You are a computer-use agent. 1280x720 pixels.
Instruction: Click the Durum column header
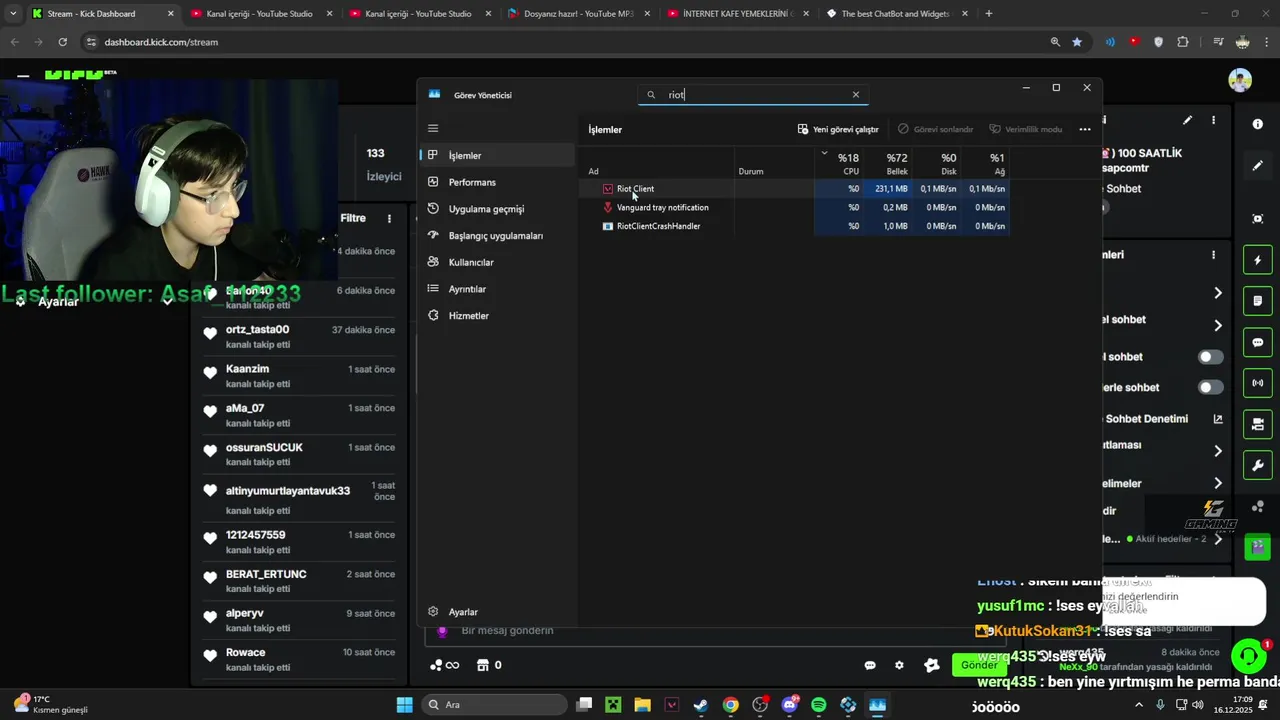point(775,164)
